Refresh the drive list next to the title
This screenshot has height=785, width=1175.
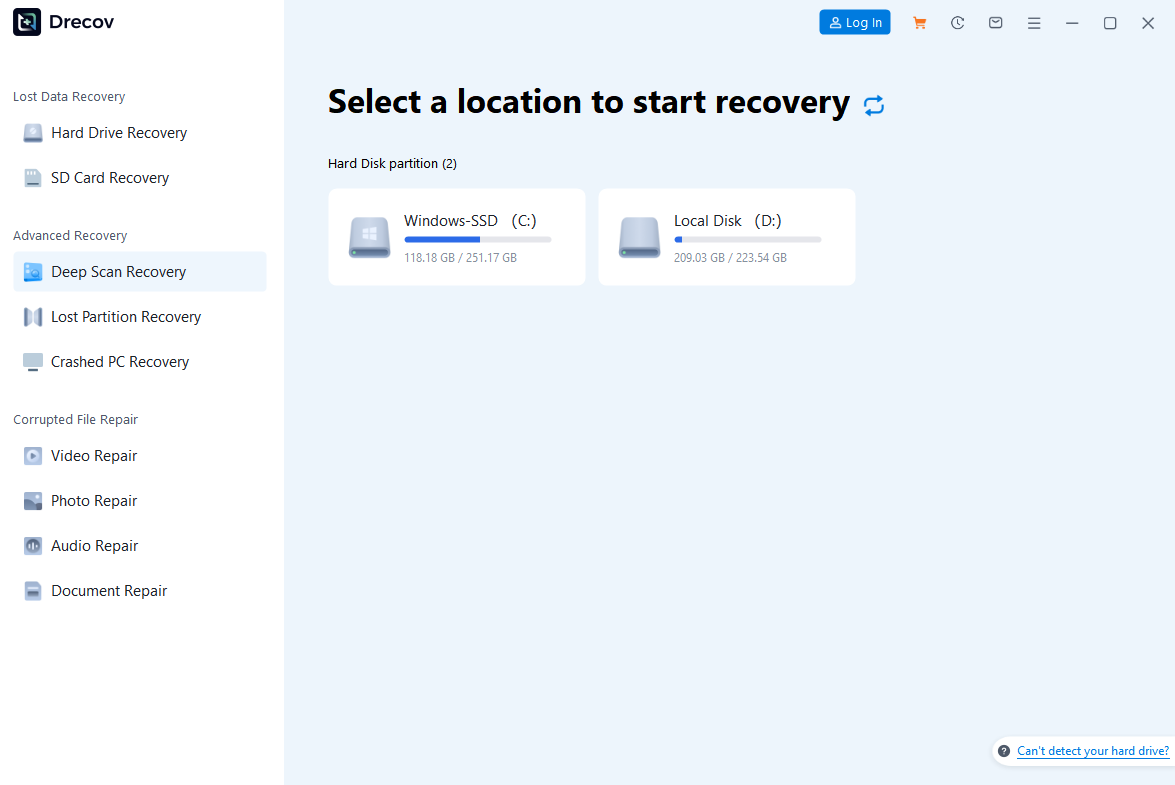[x=873, y=104]
